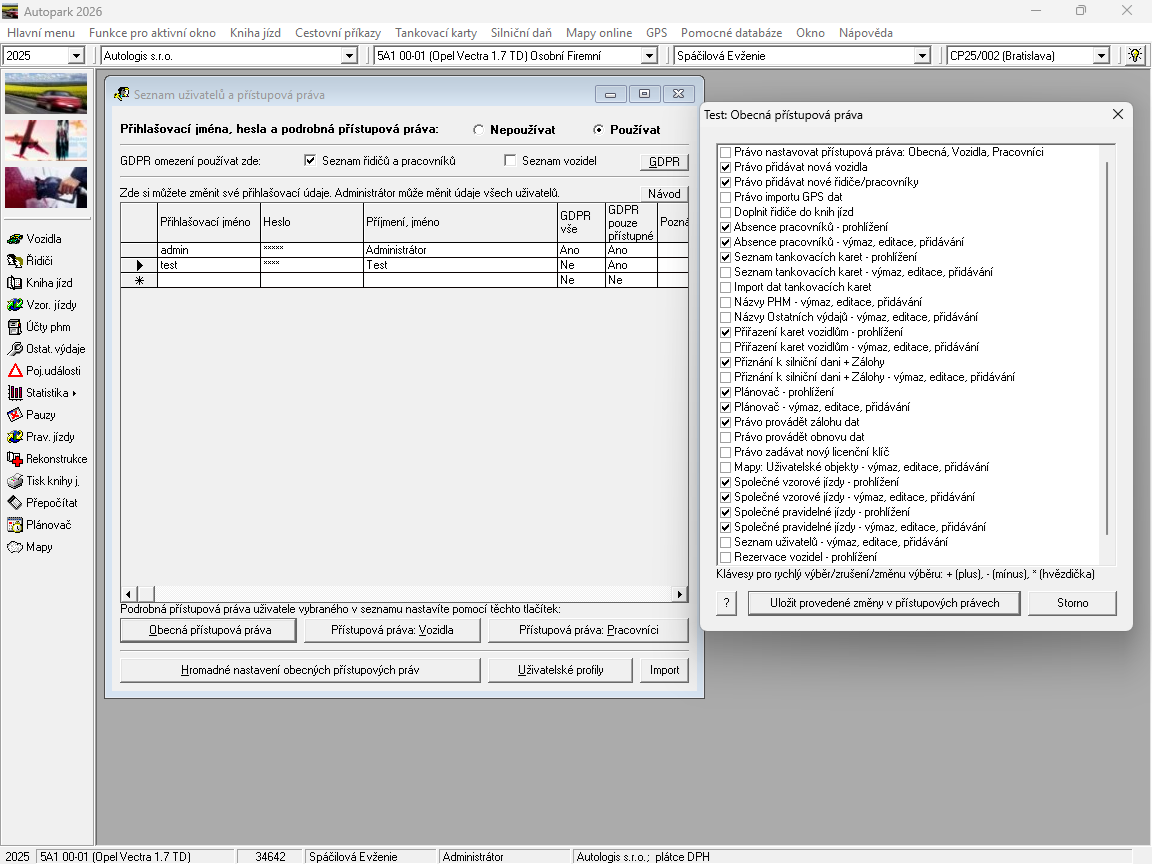Open the Pomocné databáze menu
Screen dimensions: 1152x864
[x=731, y=33]
